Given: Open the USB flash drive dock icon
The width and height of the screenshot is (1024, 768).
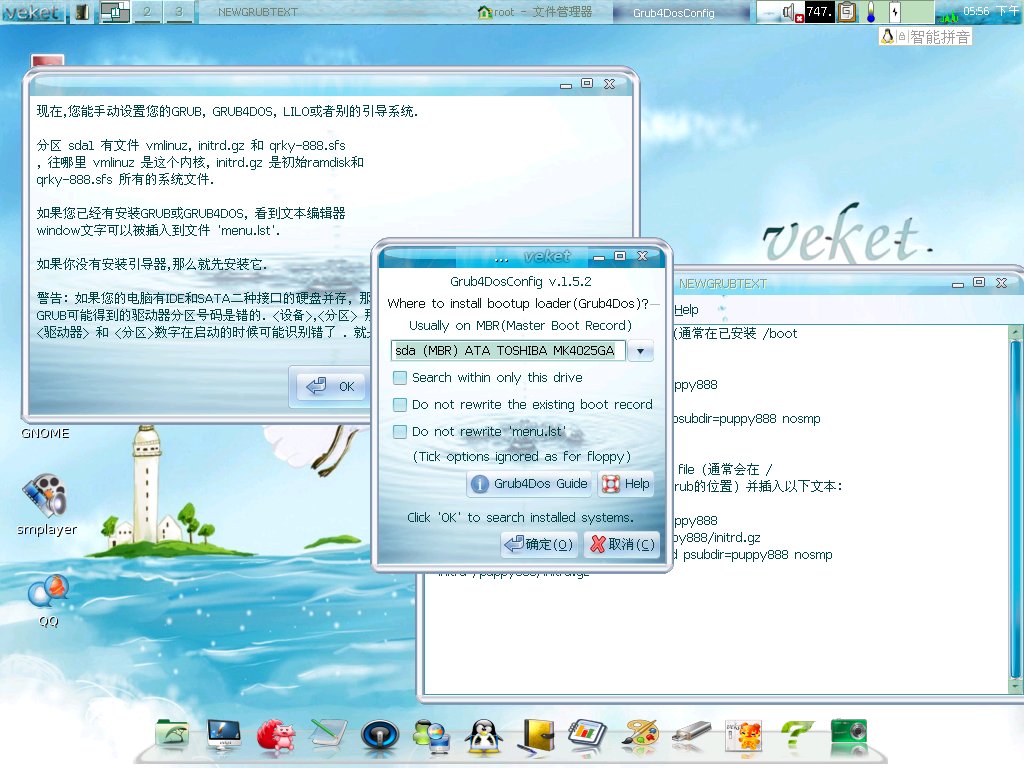Looking at the screenshot, I should click(x=691, y=734).
